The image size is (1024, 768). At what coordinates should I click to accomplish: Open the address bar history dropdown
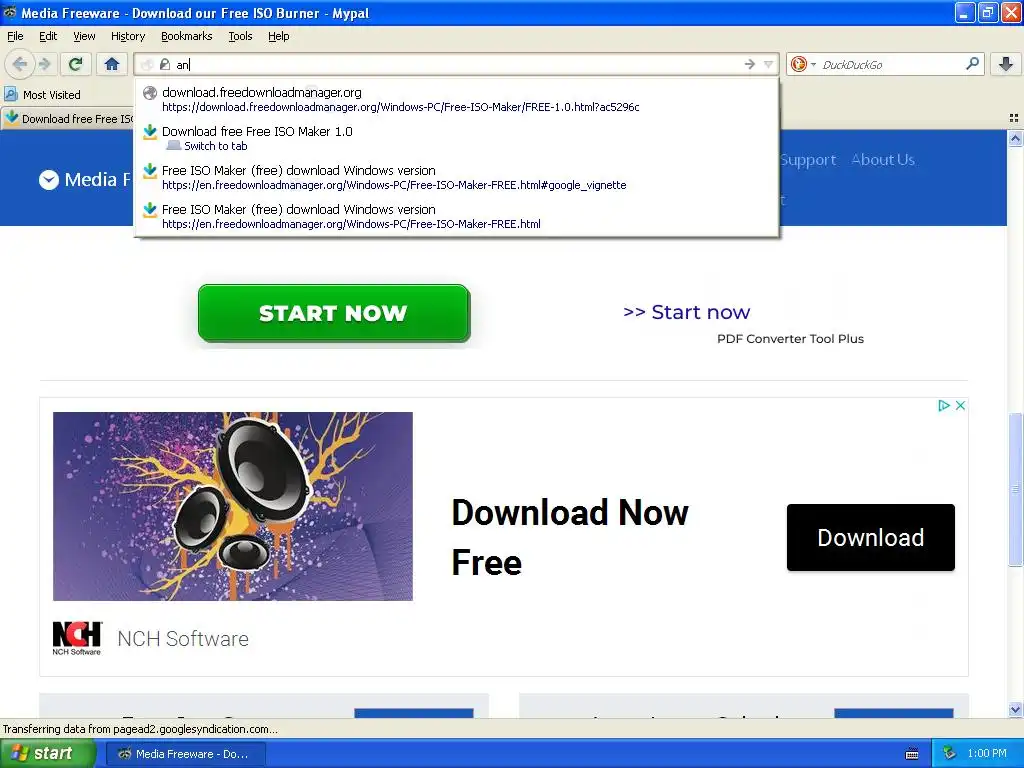click(769, 64)
